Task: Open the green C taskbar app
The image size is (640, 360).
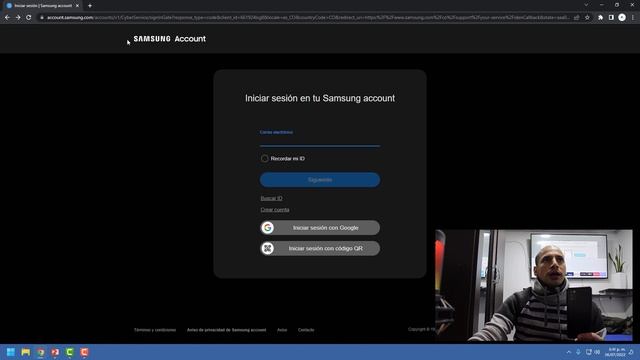Action: click(70, 352)
